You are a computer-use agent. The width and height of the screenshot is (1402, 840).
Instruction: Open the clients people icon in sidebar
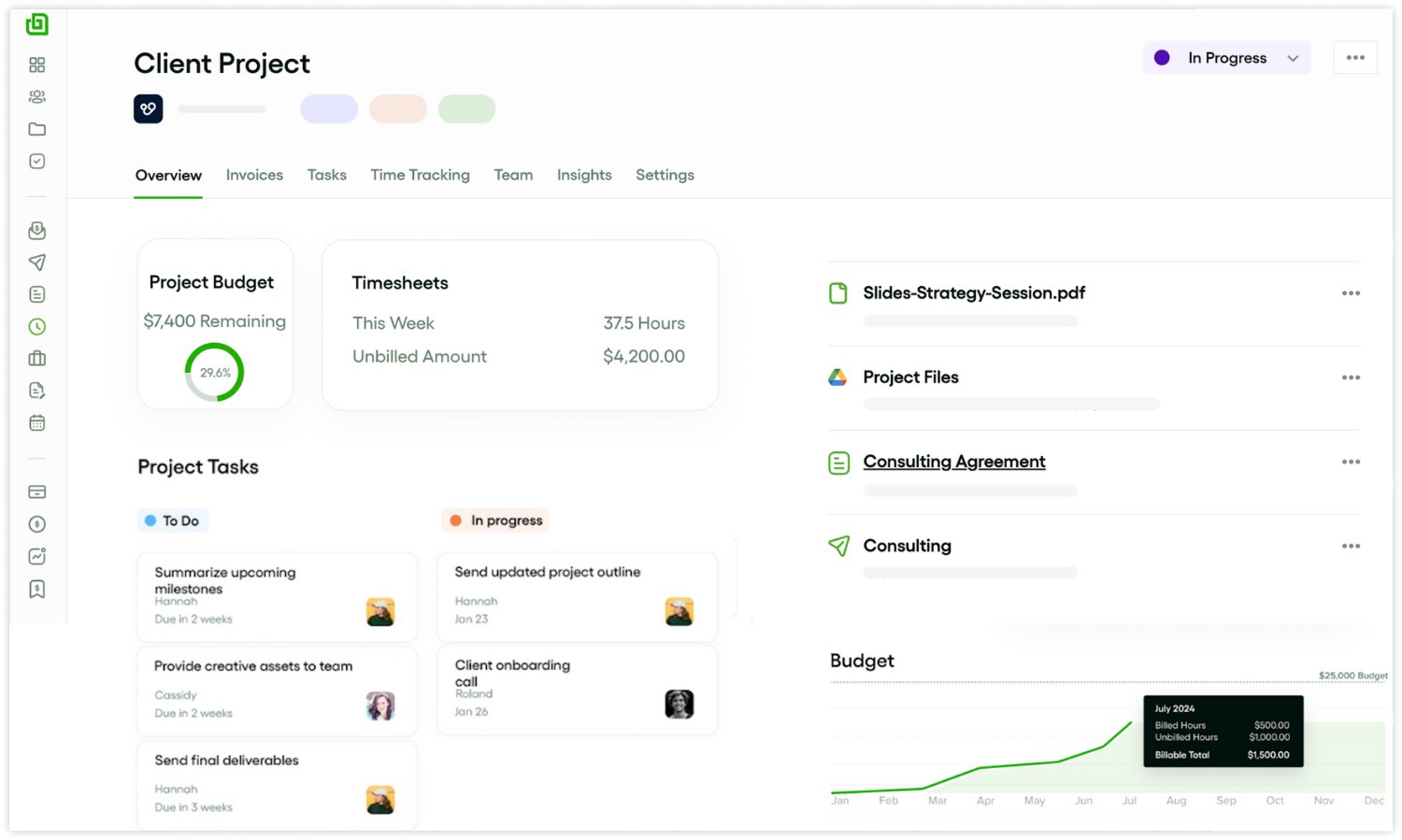point(37,97)
